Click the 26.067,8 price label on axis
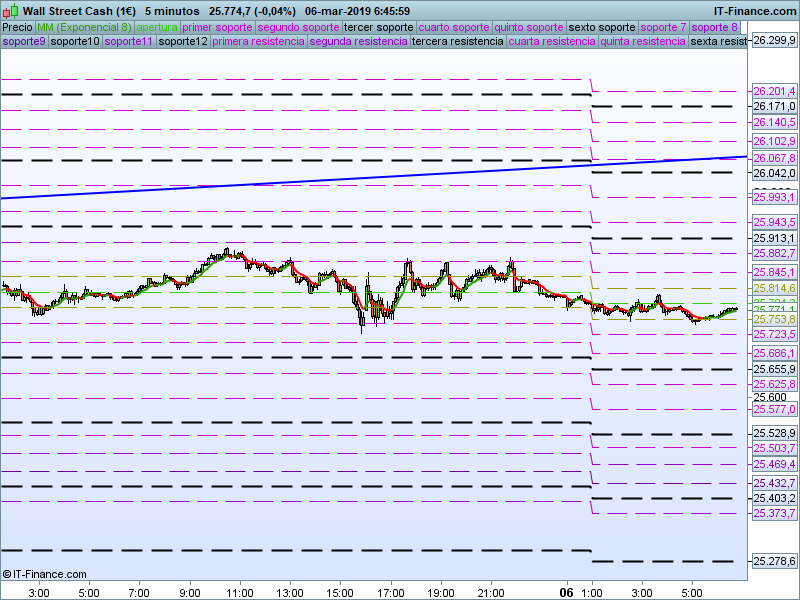 pyautogui.click(x=773, y=158)
